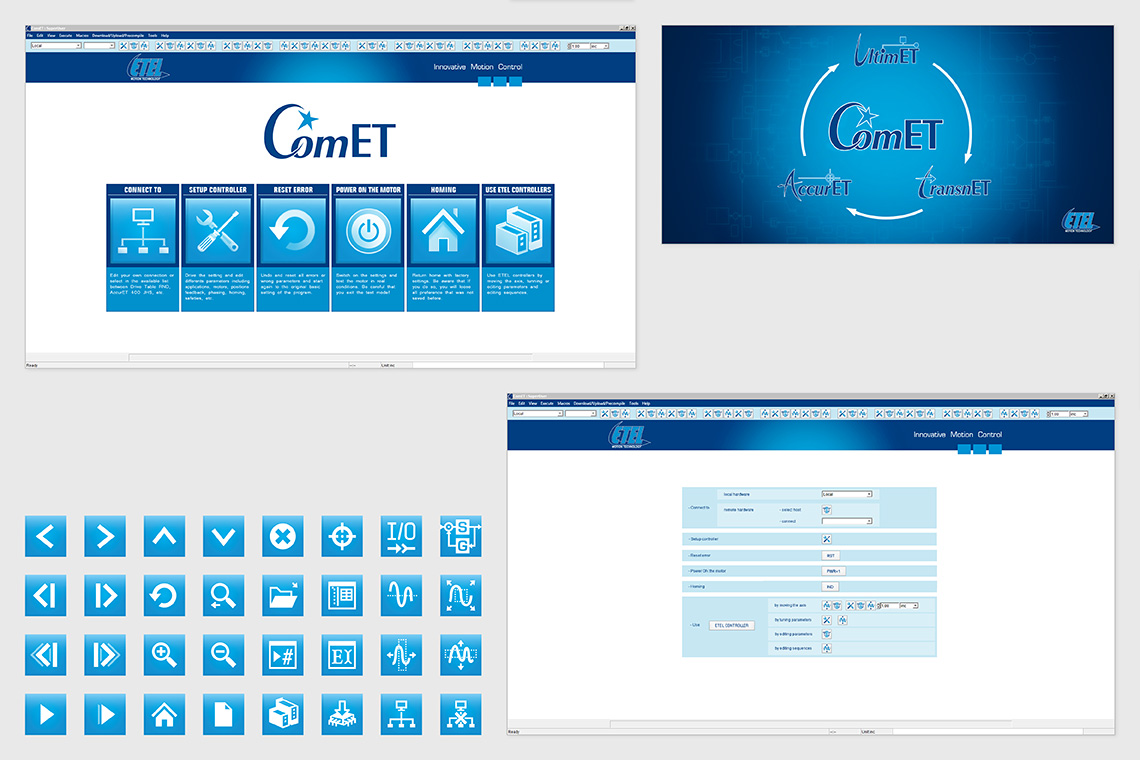Viewport: 1140px width, 760px height.
Task: Click the plain play triangle icon
Action: (x=46, y=714)
